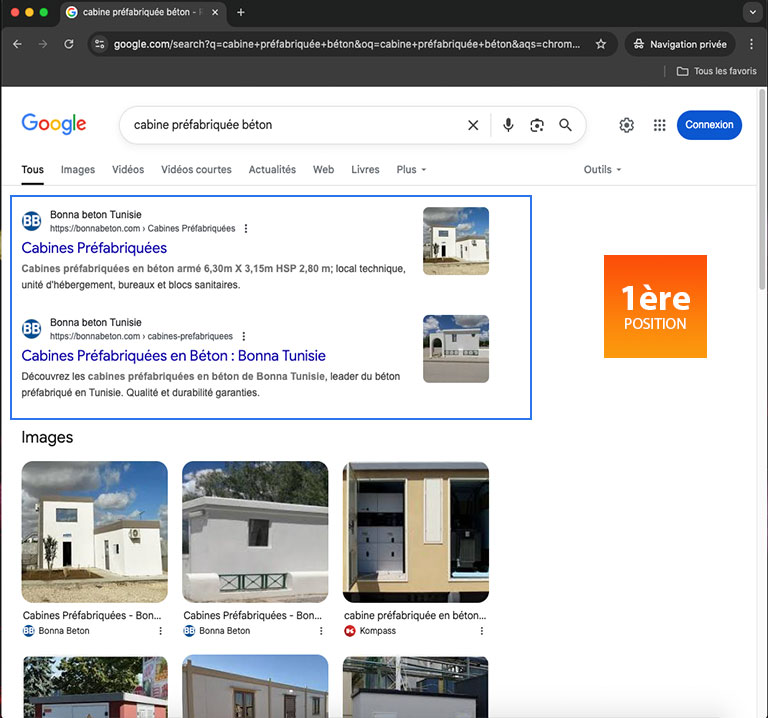Switch to the Vidéos tab
768x718 pixels.
pos(128,169)
